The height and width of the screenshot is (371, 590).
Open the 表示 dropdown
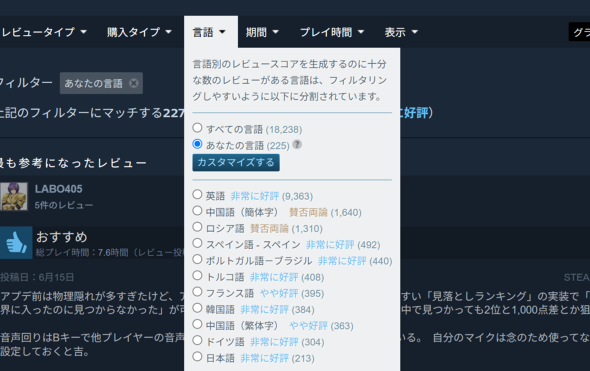pyautogui.click(x=401, y=32)
